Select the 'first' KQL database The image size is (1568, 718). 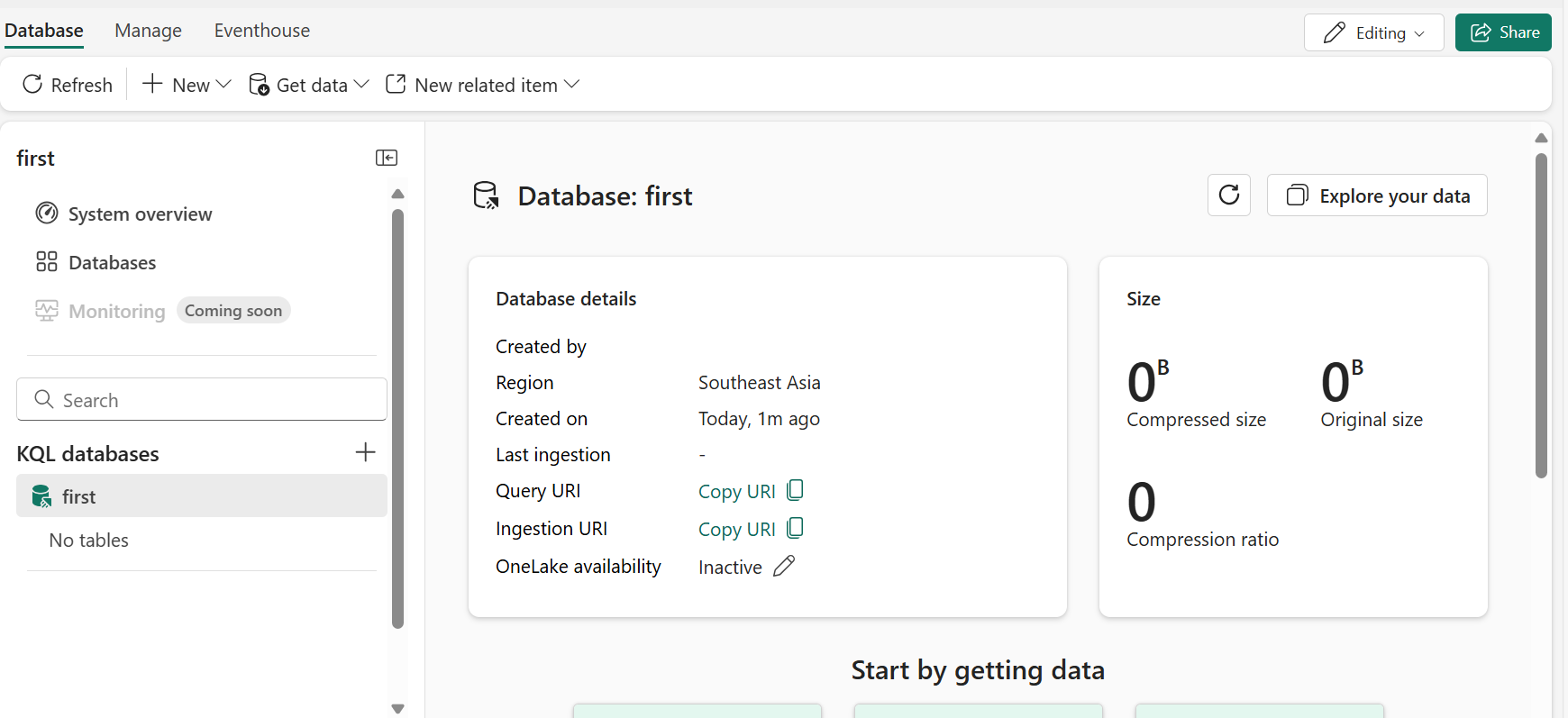(x=202, y=496)
